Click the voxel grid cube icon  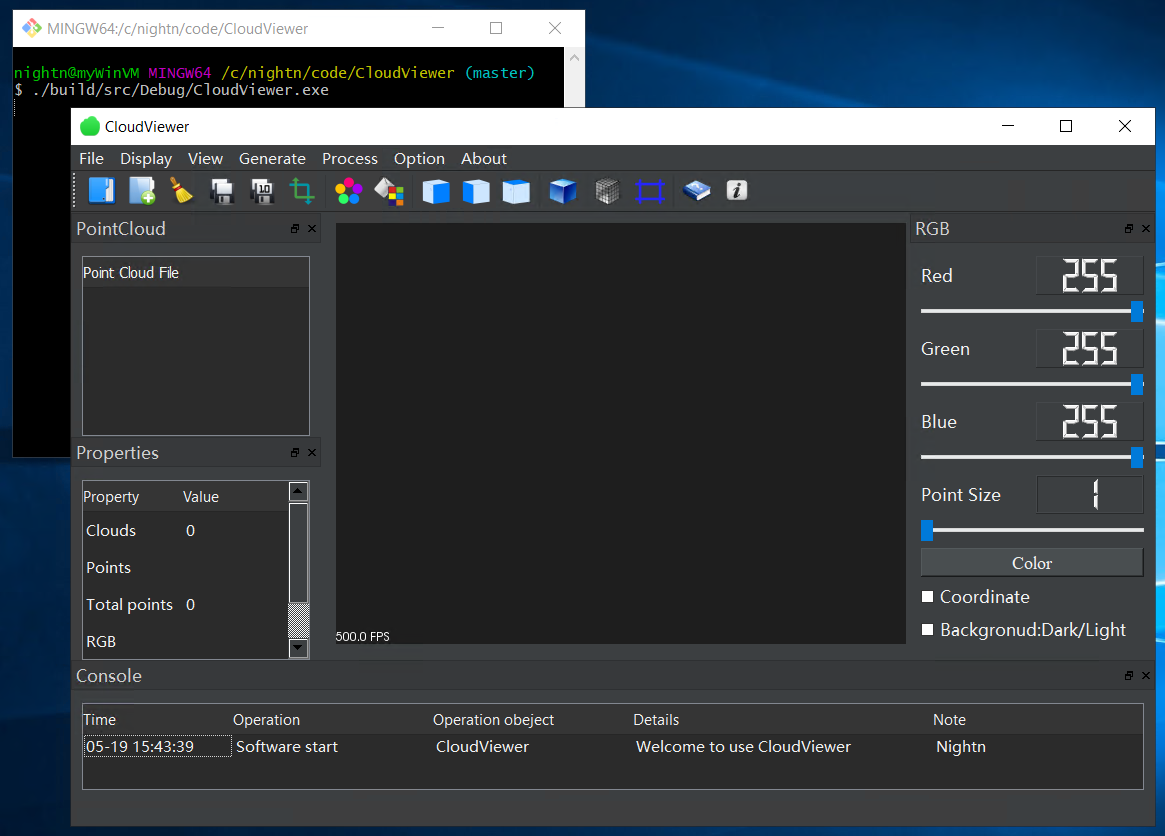607,190
